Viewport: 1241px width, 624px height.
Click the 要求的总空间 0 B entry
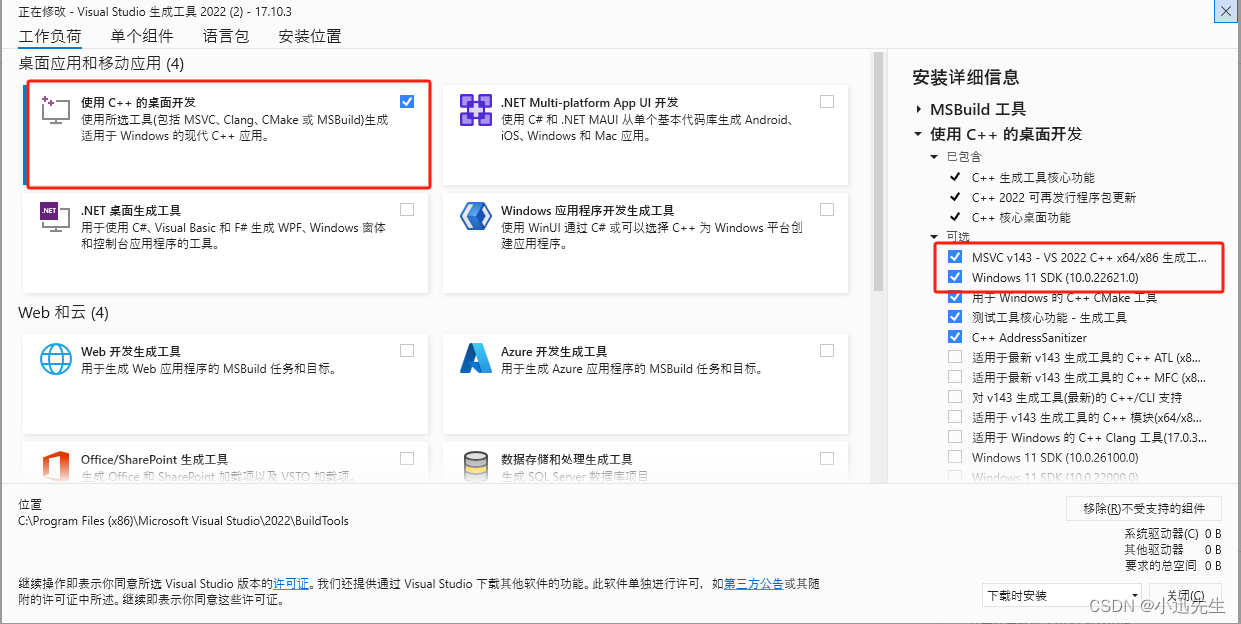1173,566
